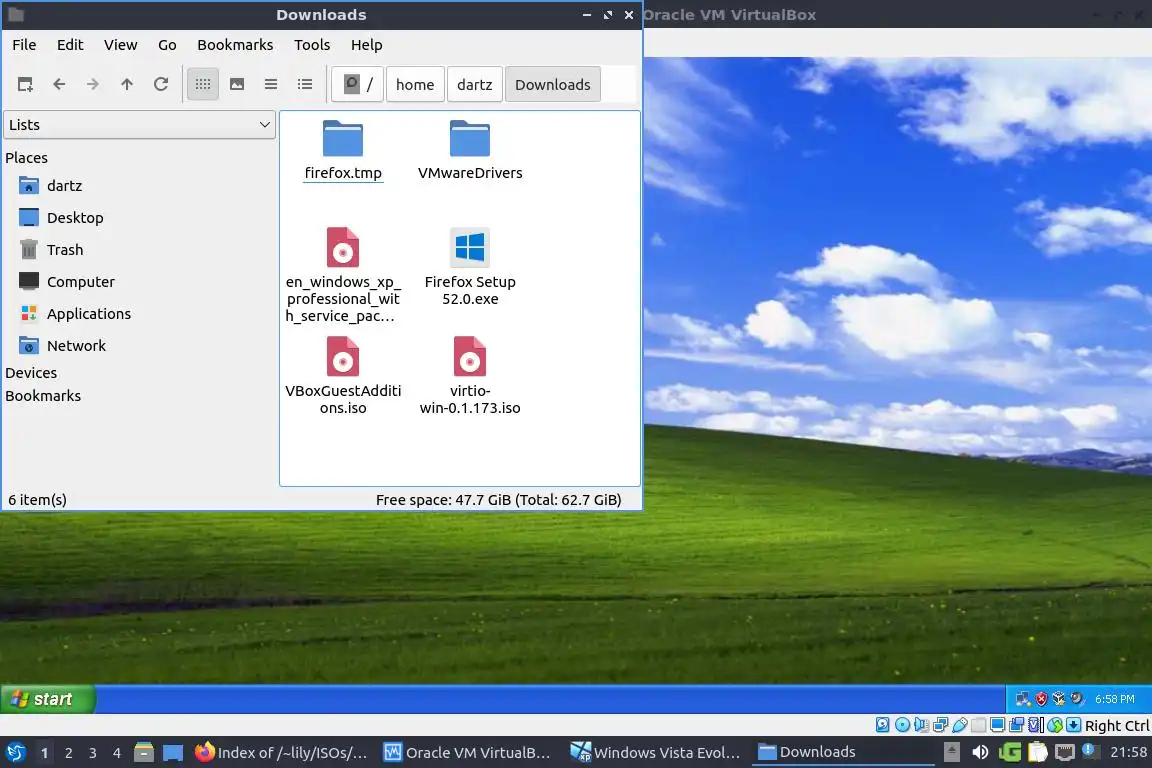
Task: Click Windows Security Center red shield icon
Action: pyautogui.click(x=1041, y=699)
